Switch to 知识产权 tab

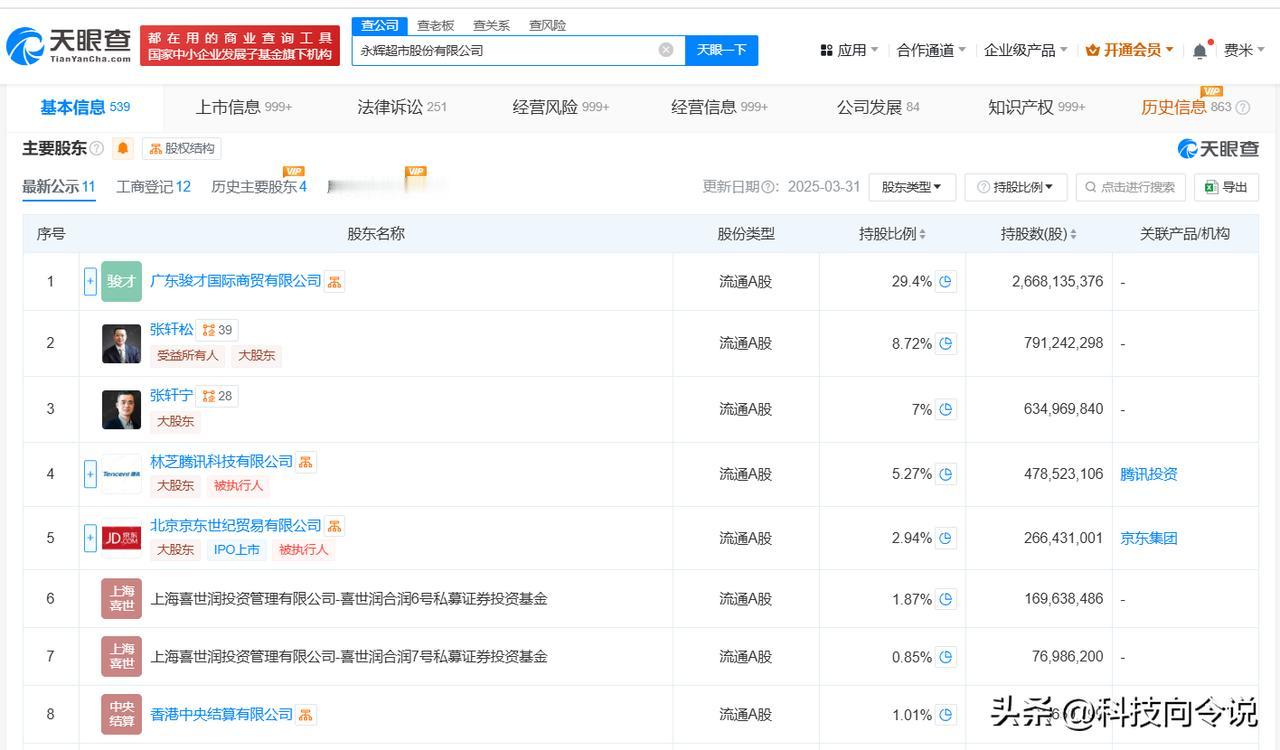1036,107
